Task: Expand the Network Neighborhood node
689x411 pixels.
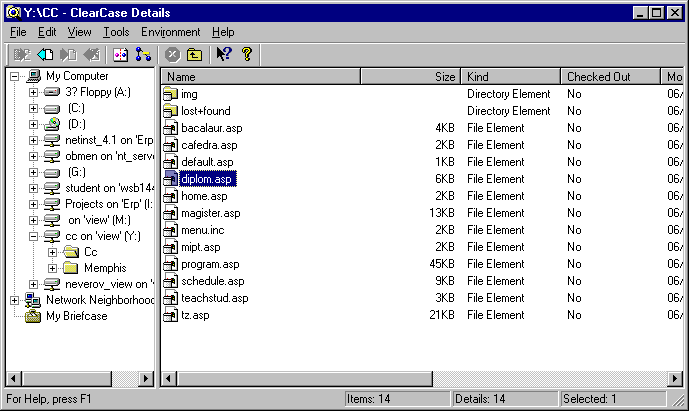Action: [14, 300]
